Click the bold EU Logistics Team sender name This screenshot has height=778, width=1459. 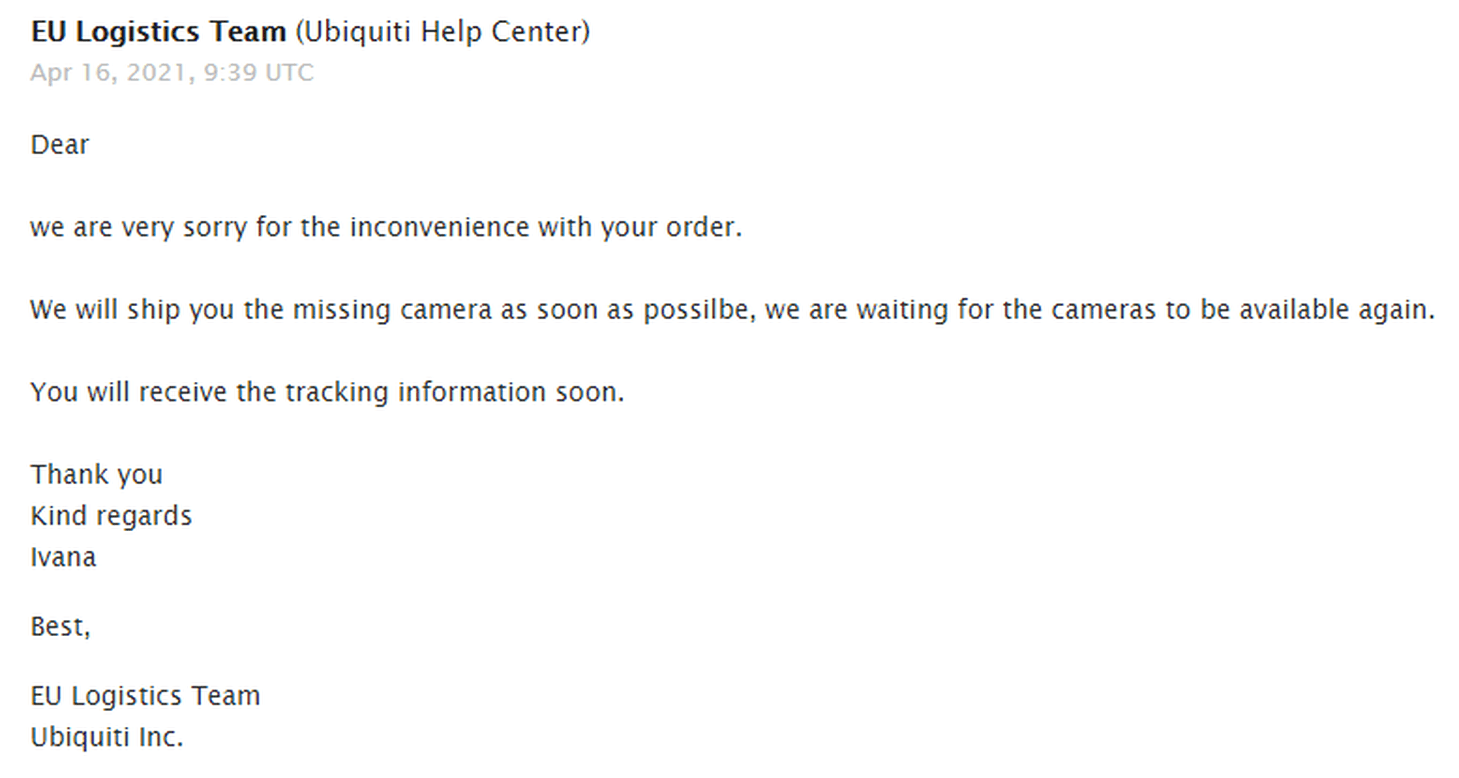(x=158, y=32)
